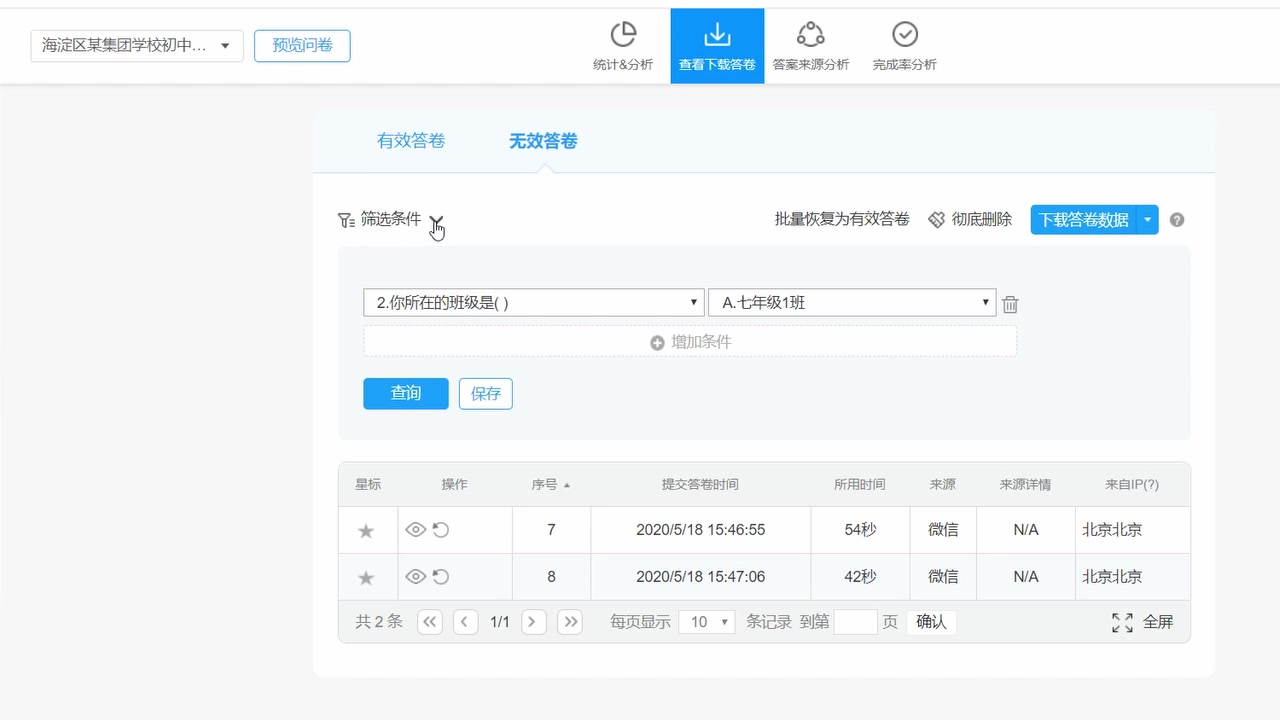Click the timestamp 2020/5/18 15:46:55
1280x720 pixels.
[701, 530]
